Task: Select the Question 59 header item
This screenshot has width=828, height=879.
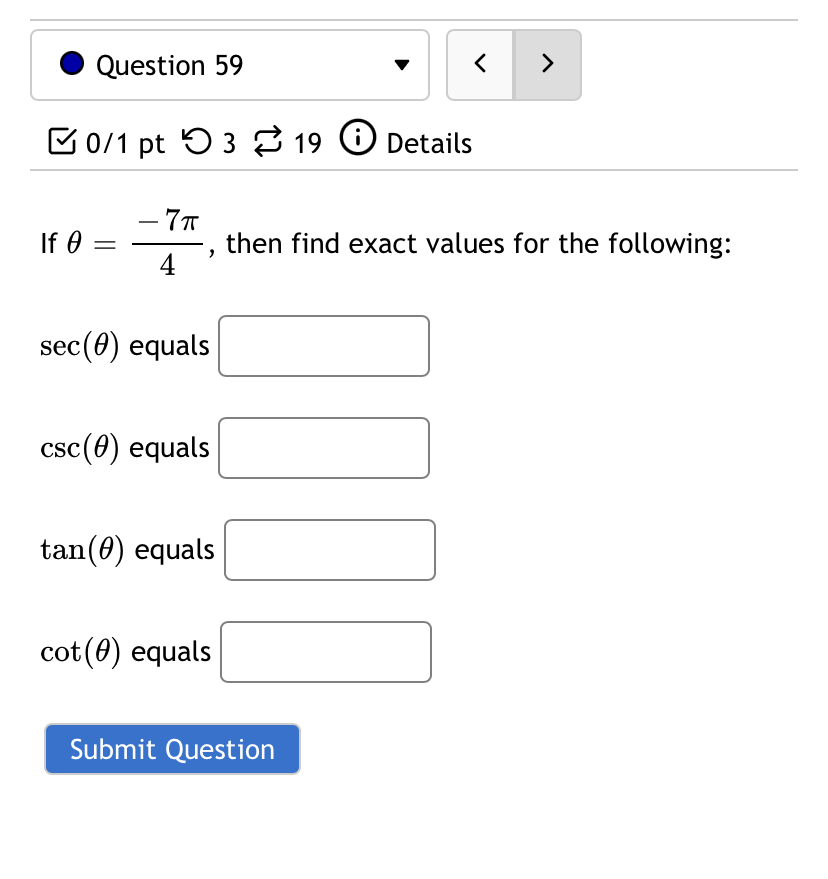Action: pos(170,63)
